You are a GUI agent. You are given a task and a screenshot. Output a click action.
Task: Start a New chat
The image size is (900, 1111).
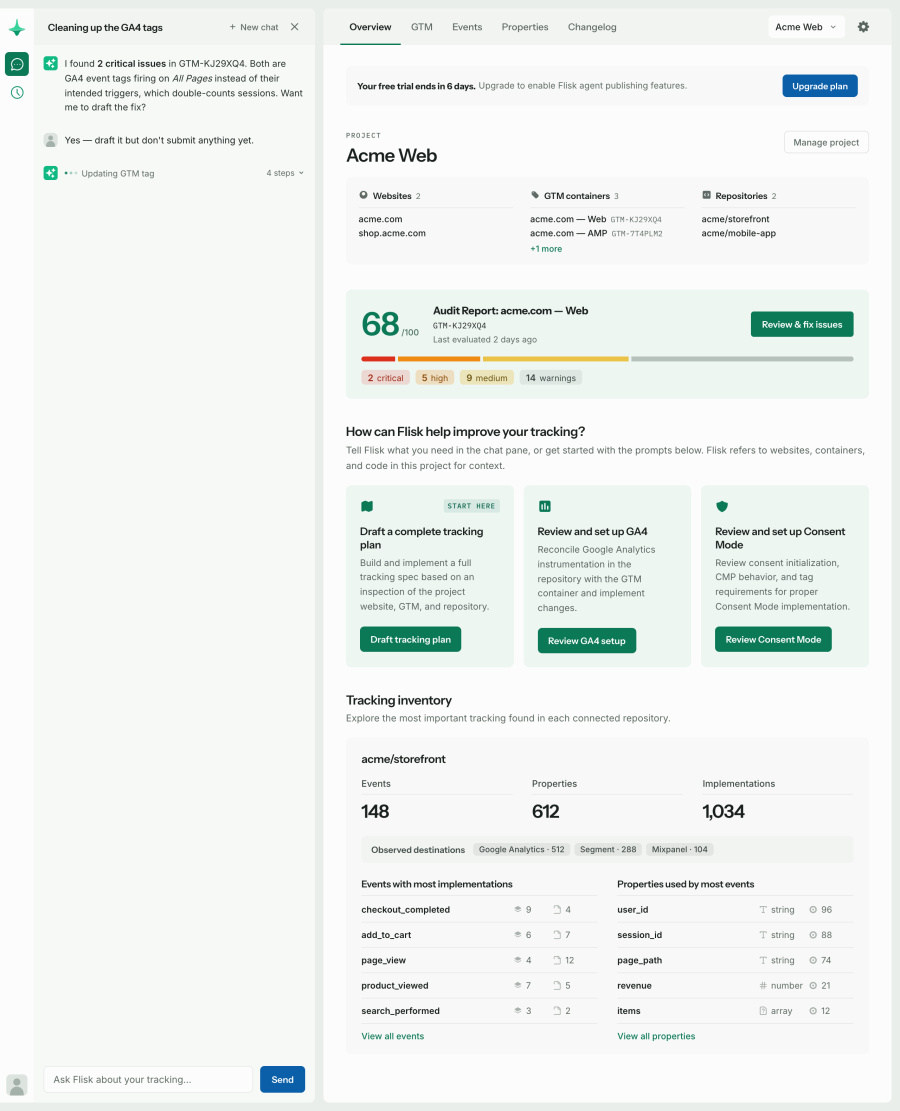[x=254, y=27]
